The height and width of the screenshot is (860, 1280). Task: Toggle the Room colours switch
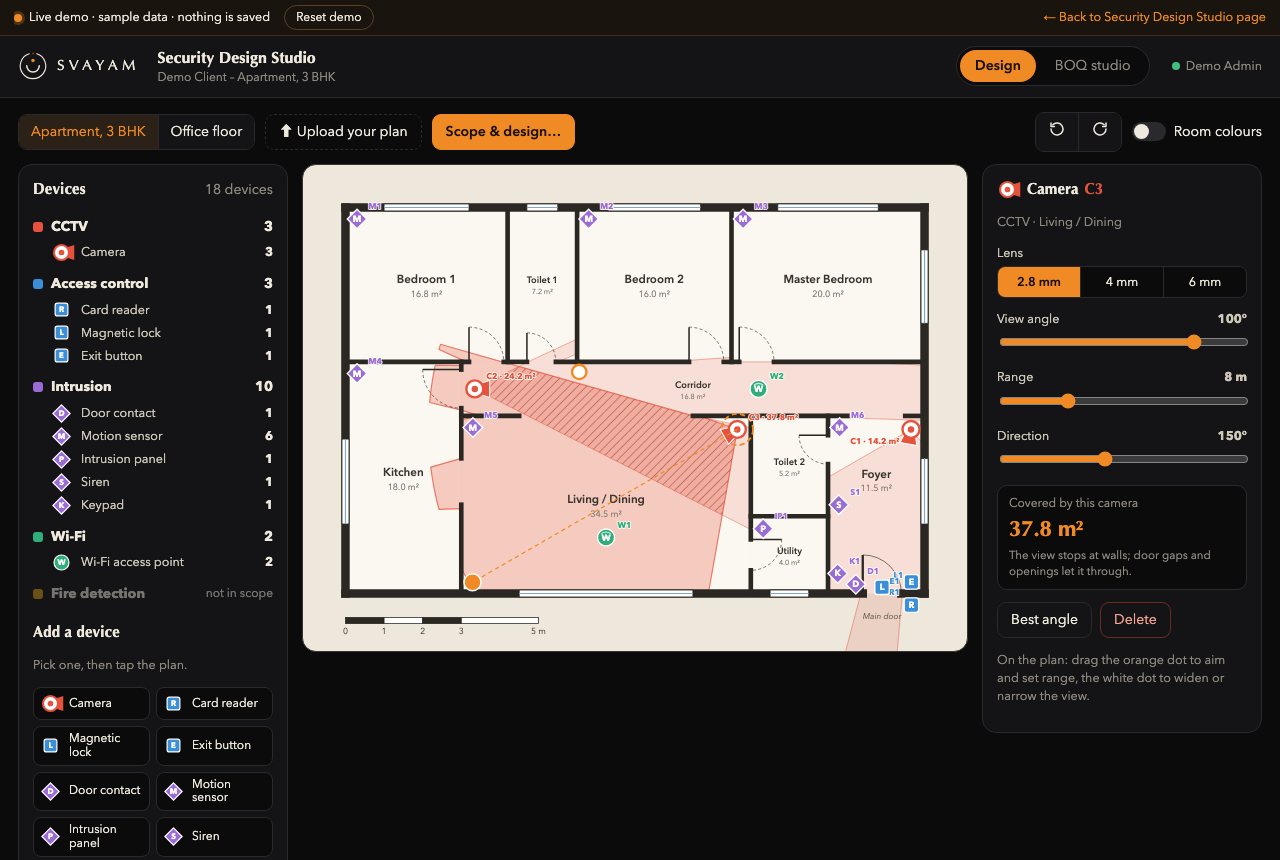(x=1149, y=131)
